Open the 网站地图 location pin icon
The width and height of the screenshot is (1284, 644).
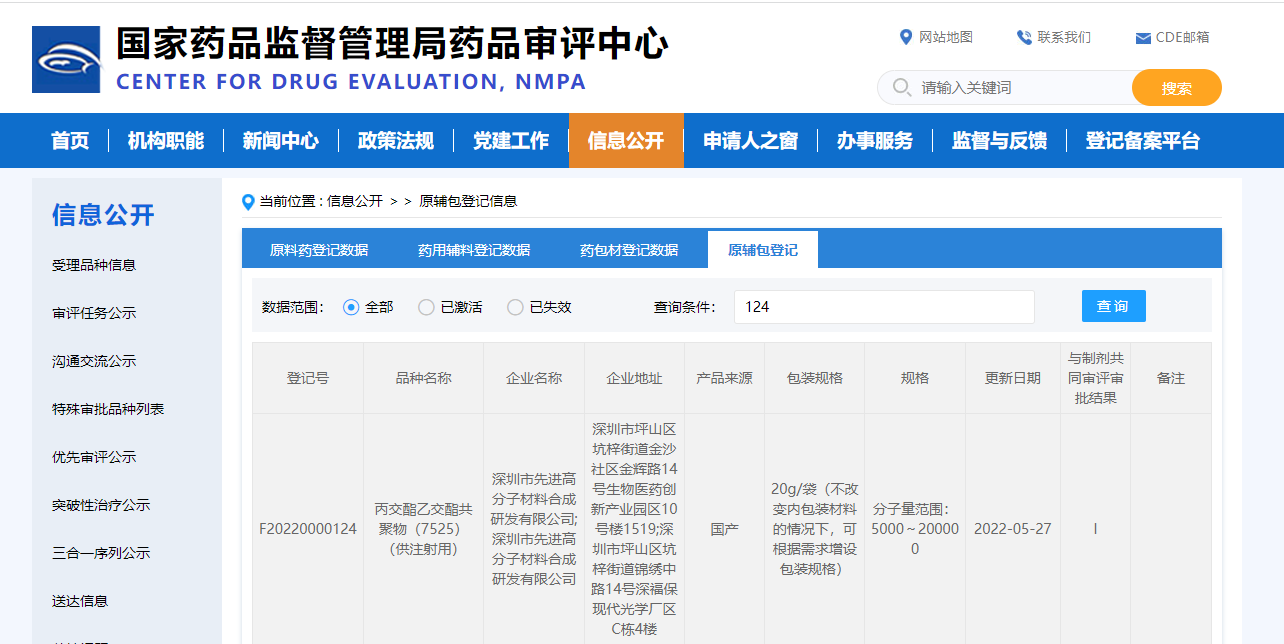(905, 37)
